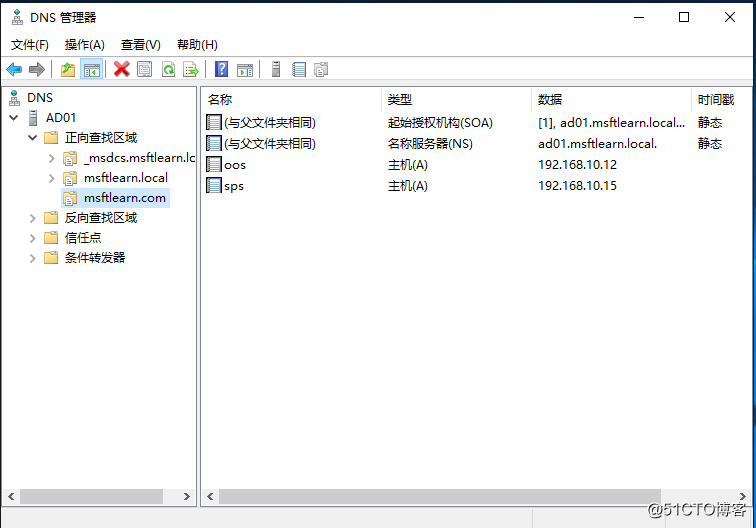Image resolution: width=756 pixels, height=528 pixels.
Task: Expand the 条件转发器 node
Action: 32,258
